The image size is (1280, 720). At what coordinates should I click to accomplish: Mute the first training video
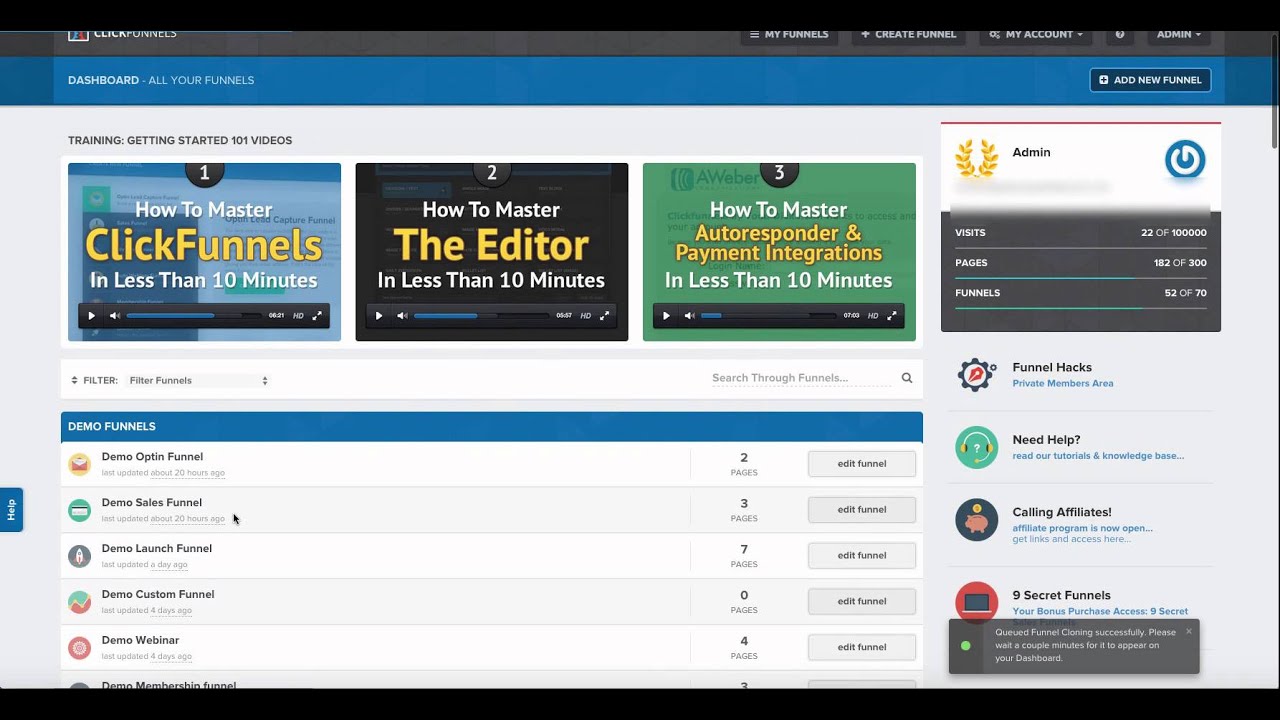[x=115, y=316]
